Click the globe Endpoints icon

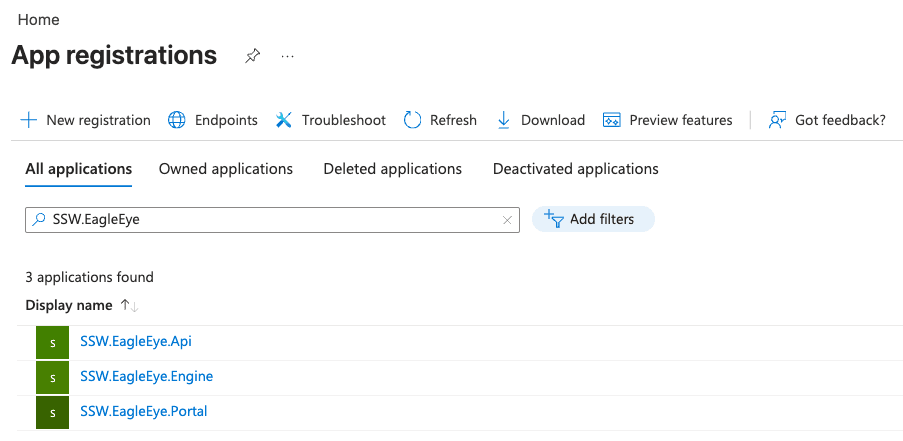point(177,120)
